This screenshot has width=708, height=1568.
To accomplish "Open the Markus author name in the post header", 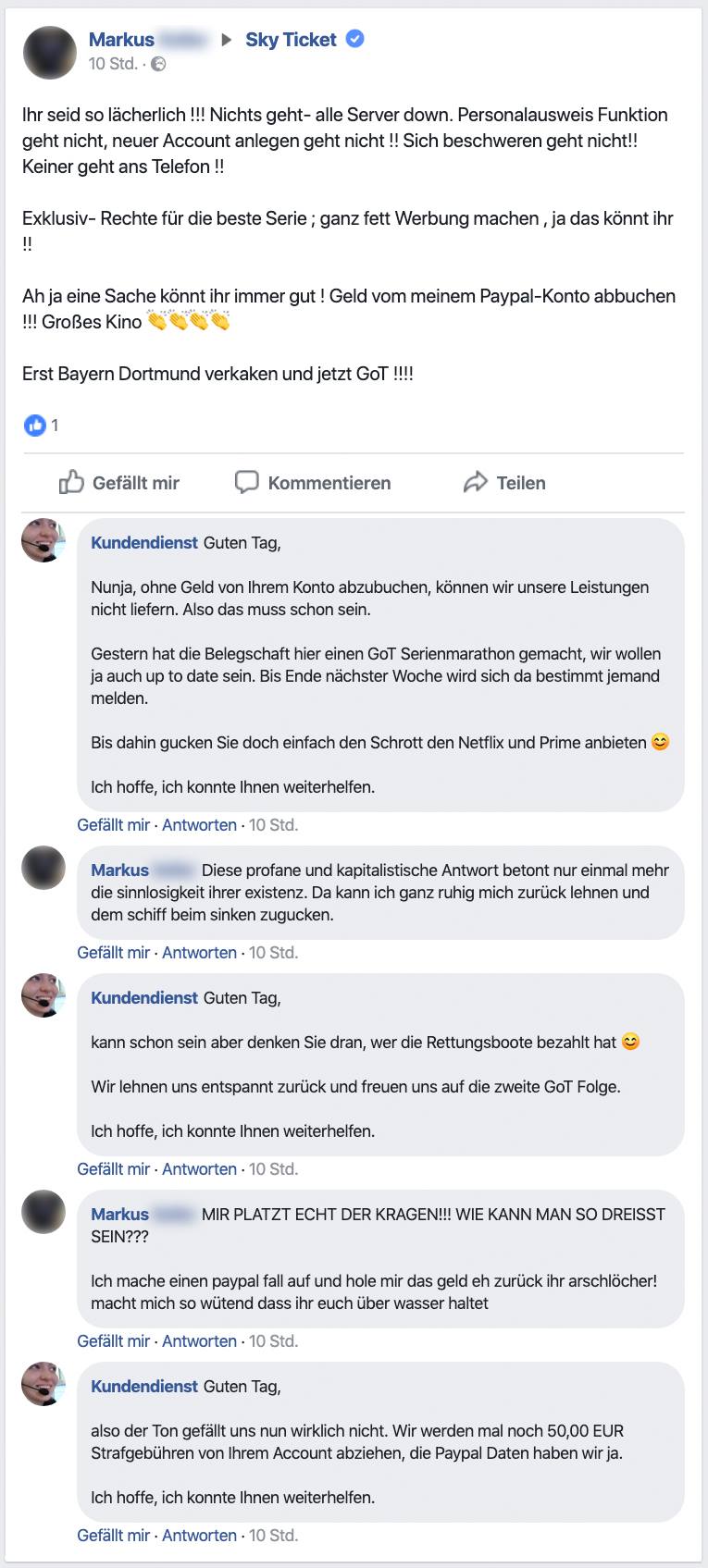I will [x=121, y=39].
